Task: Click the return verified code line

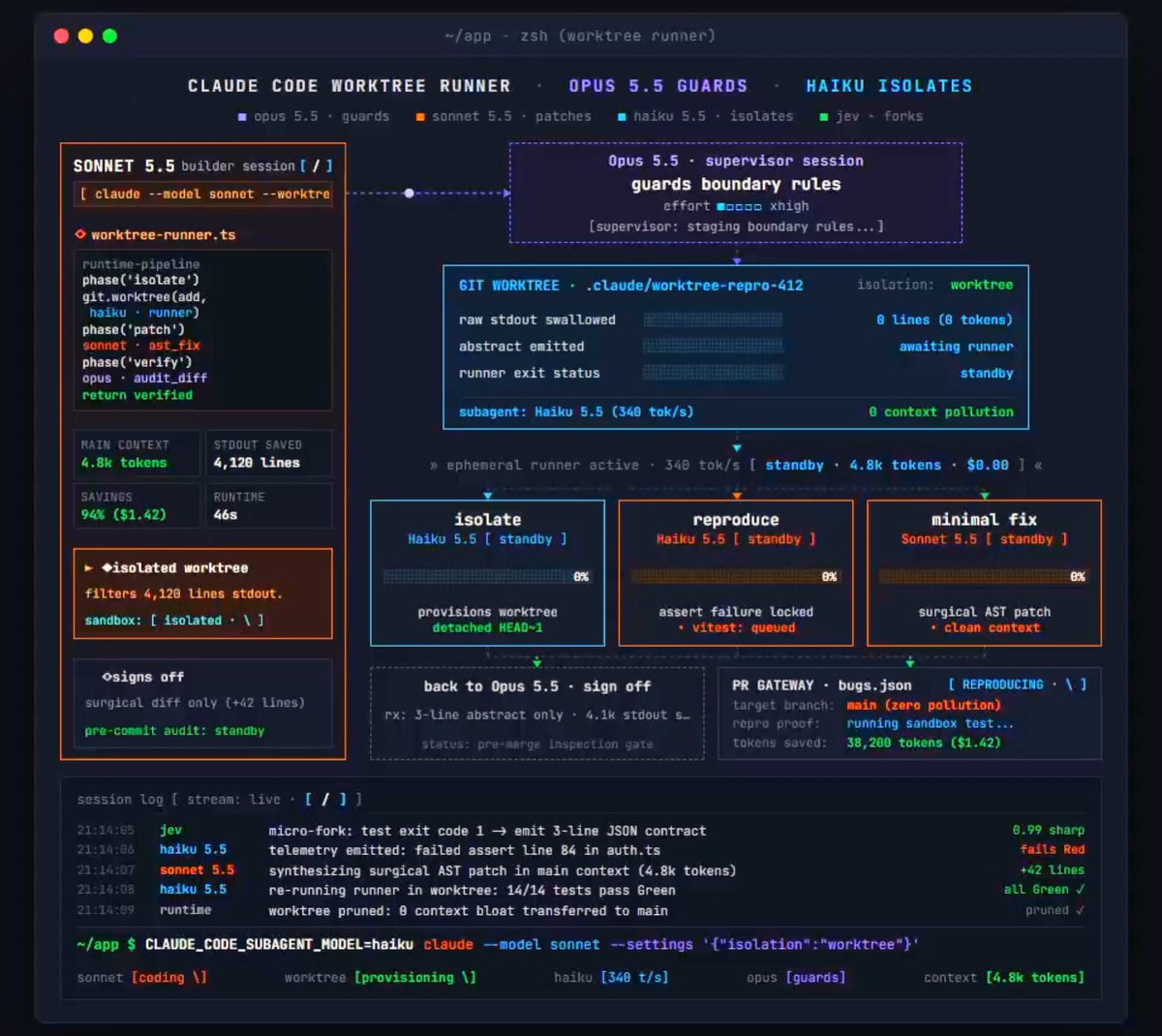Action: (138, 395)
